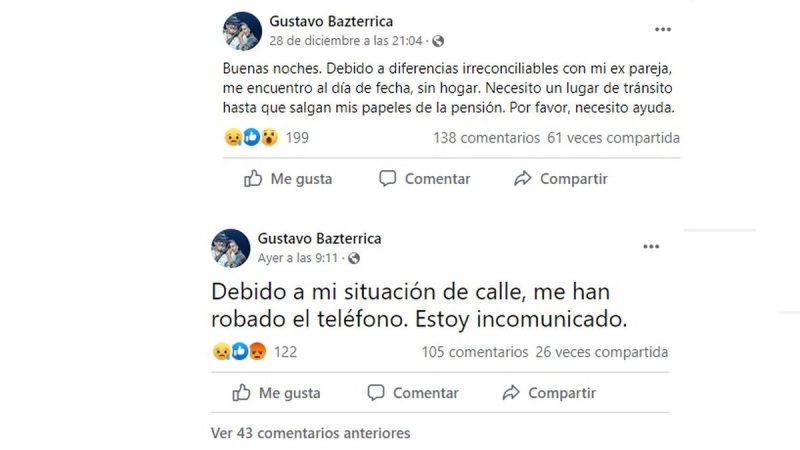The image size is (800, 450).
Task: Click globe privacy icon on first post
Action: pos(438,41)
